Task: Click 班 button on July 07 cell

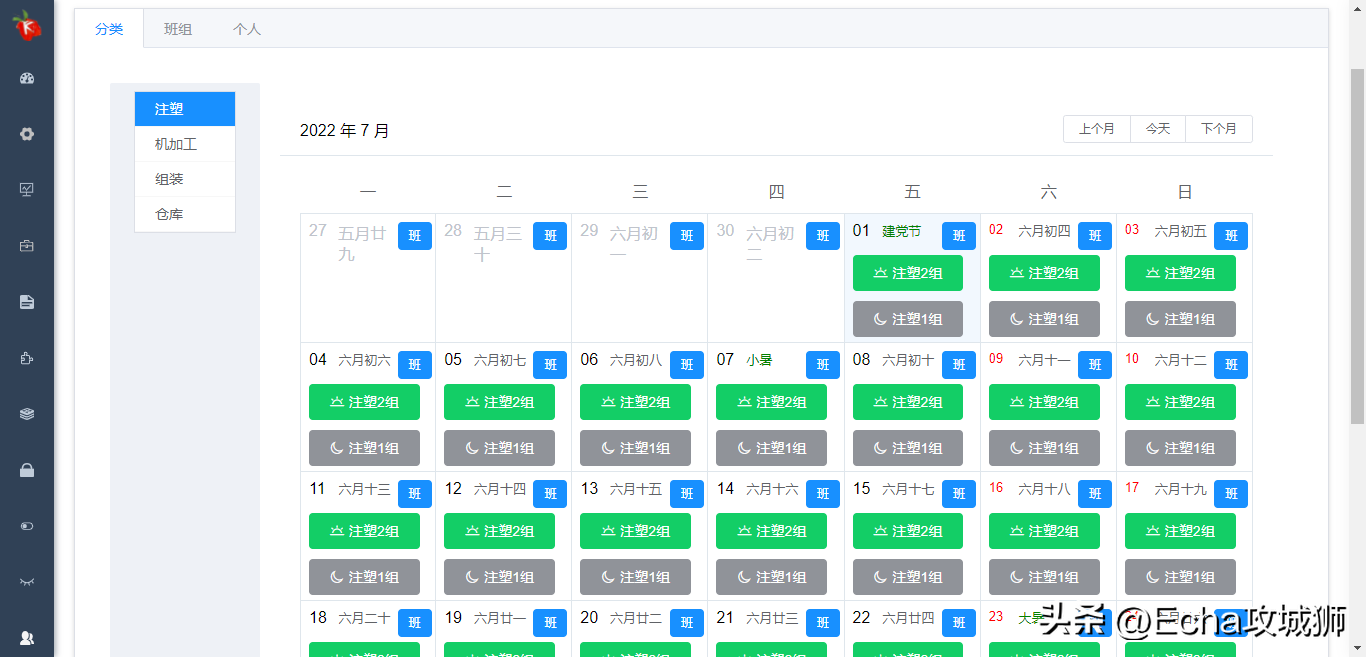Action: (823, 365)
